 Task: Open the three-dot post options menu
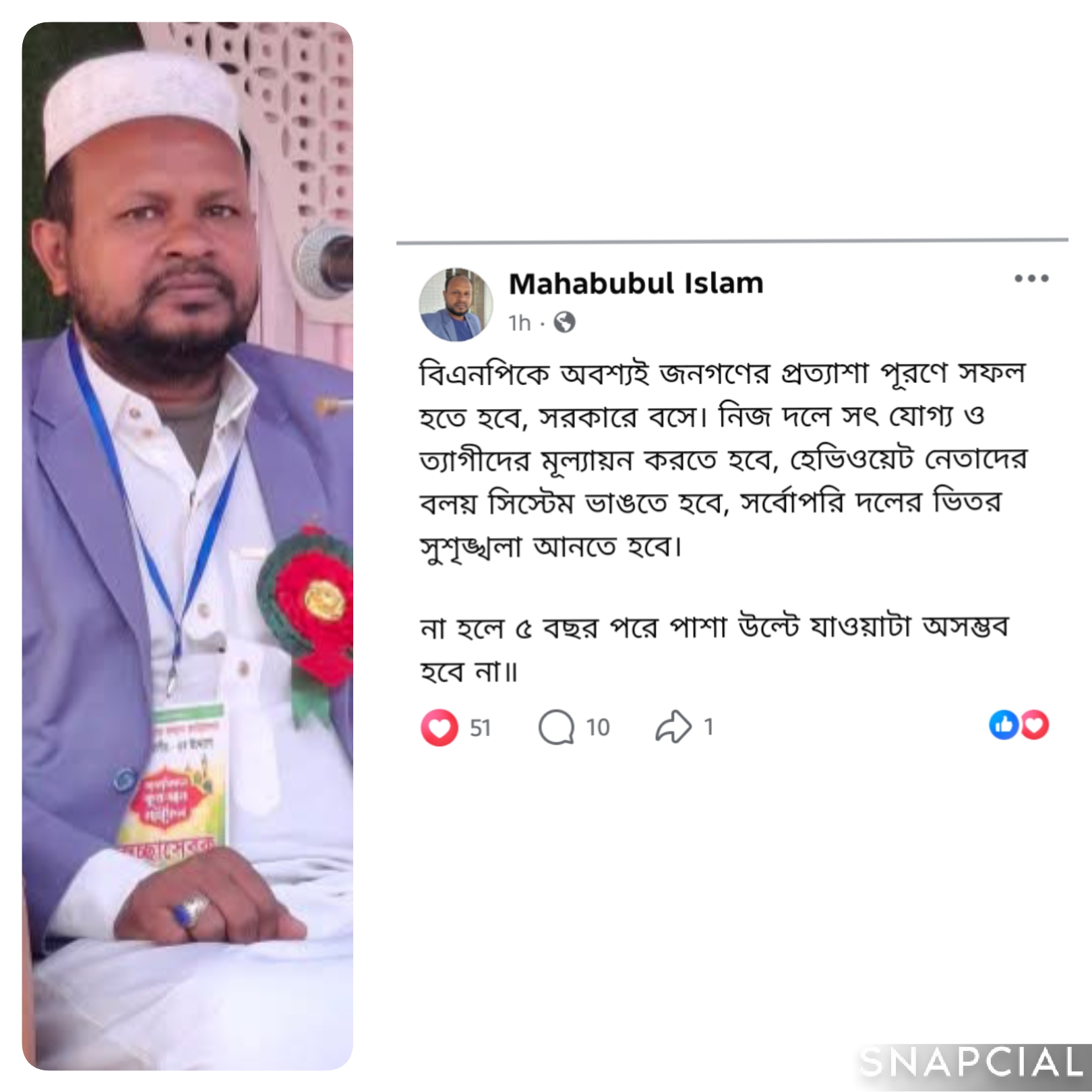pos(1031,278)
